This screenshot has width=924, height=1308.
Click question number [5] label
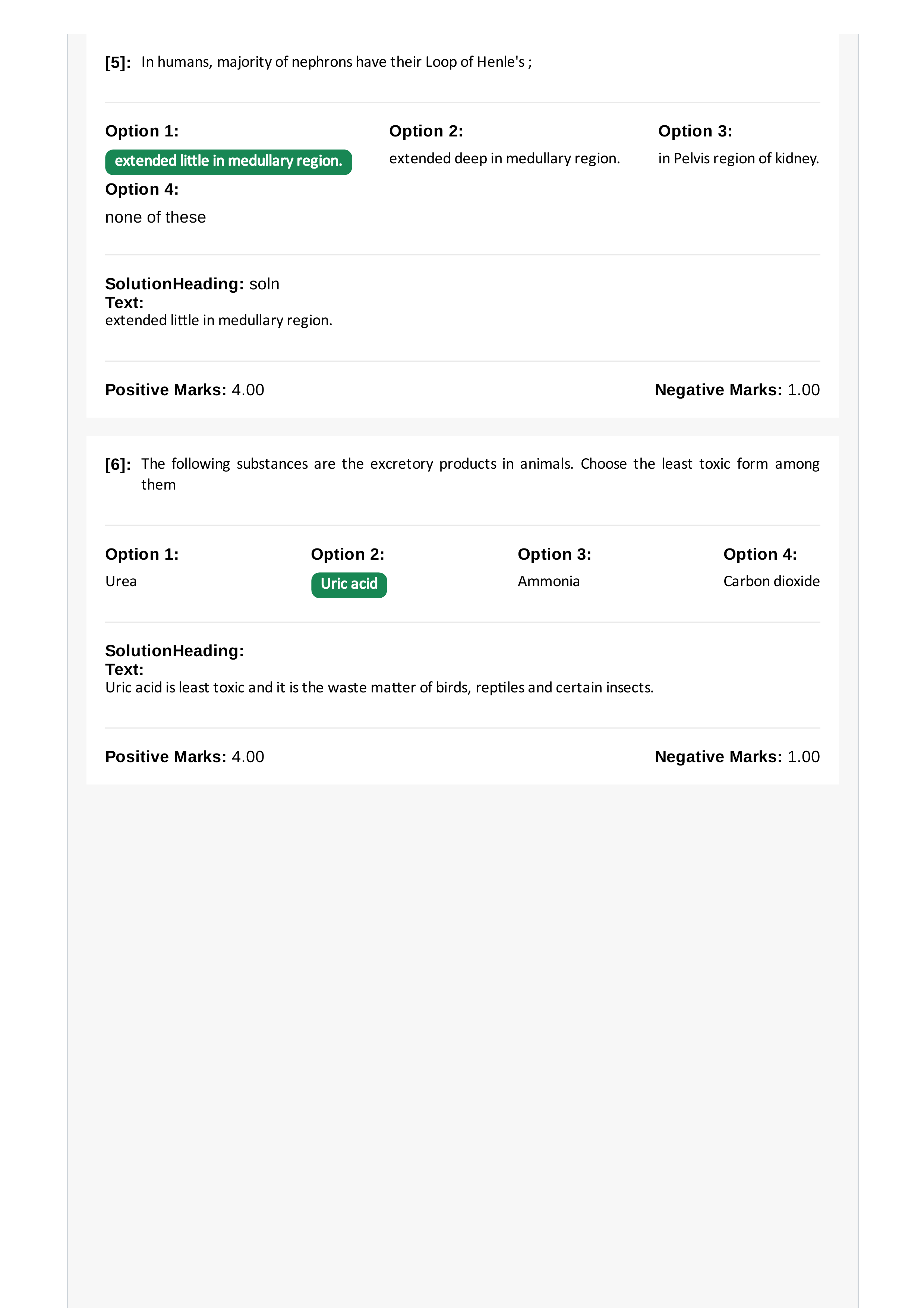[118, 63]
